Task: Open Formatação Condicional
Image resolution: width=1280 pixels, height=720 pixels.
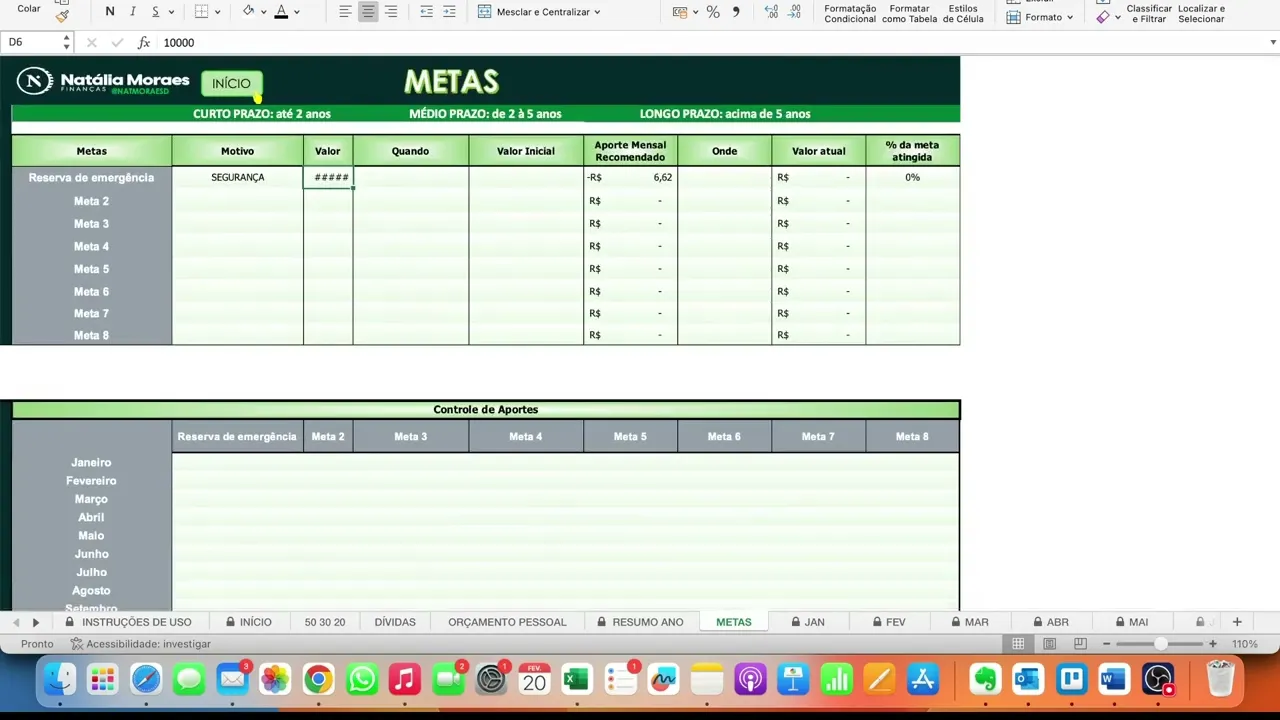Action: click(850, 13)
